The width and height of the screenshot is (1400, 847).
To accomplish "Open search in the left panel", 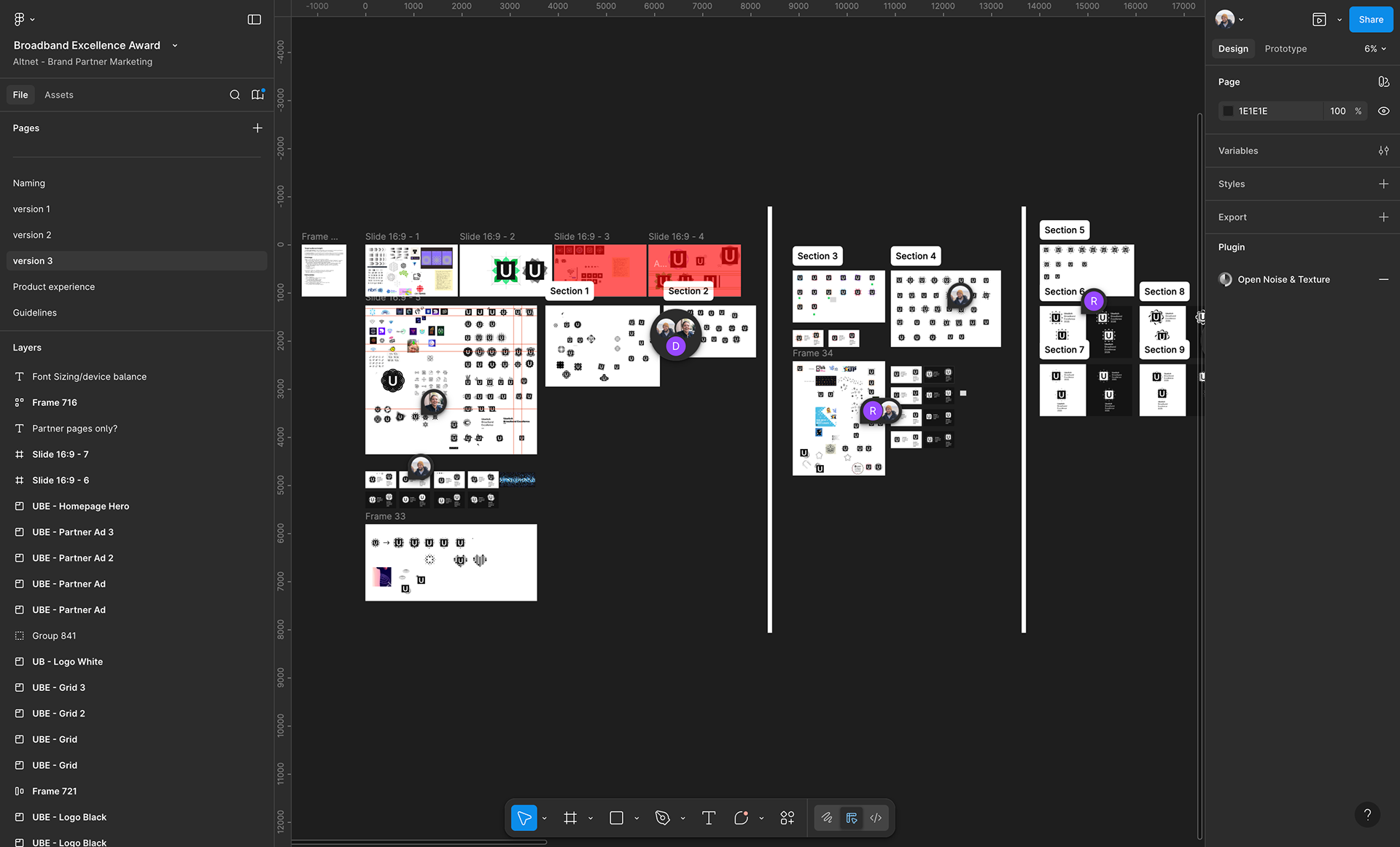I will tap(234, 95).
